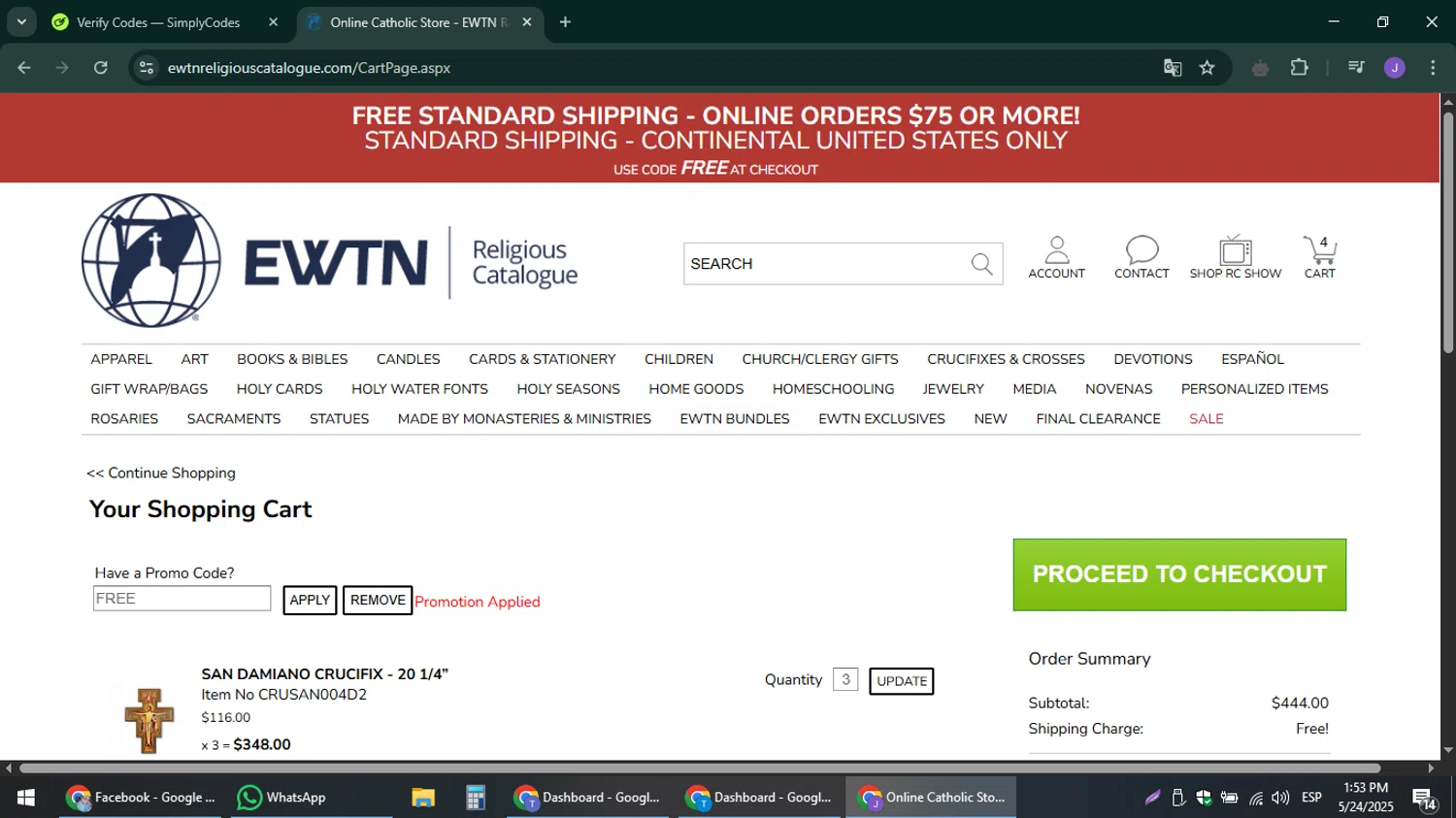Open the network icon in the system tray

(x=1256, y=798)
